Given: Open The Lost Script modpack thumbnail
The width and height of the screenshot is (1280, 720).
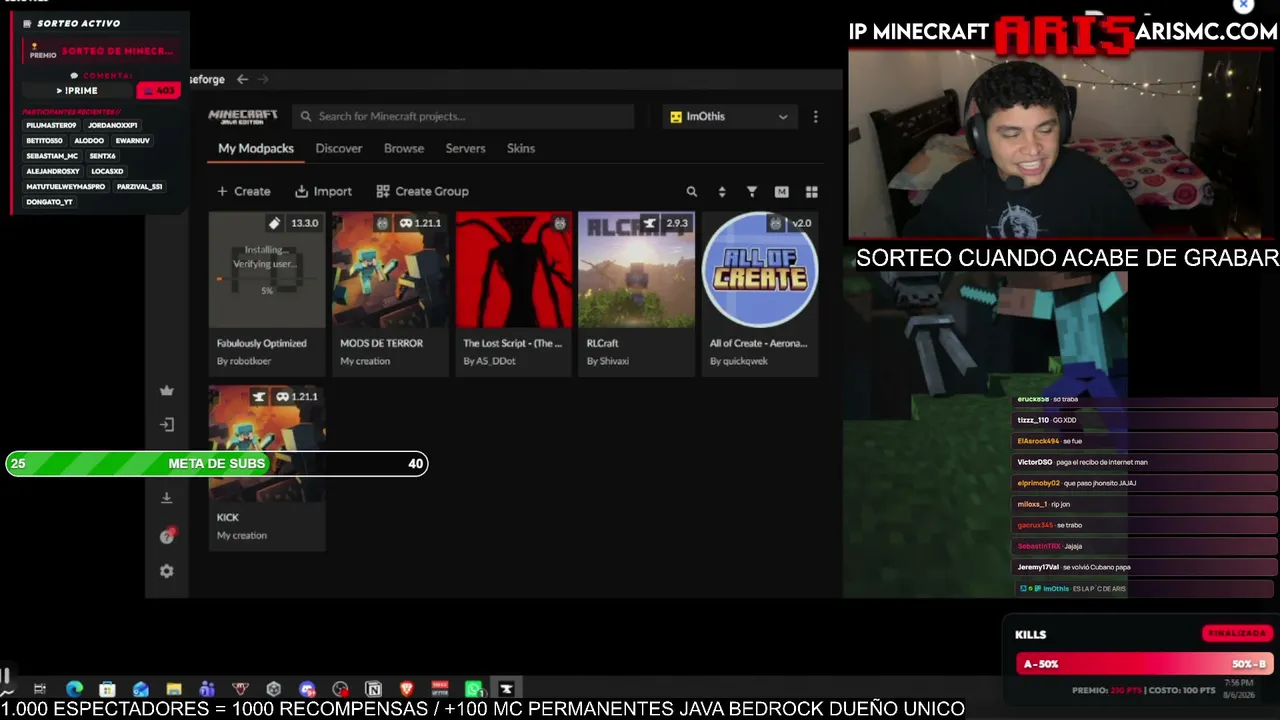Looking at the screenshot, I should 514,270.
